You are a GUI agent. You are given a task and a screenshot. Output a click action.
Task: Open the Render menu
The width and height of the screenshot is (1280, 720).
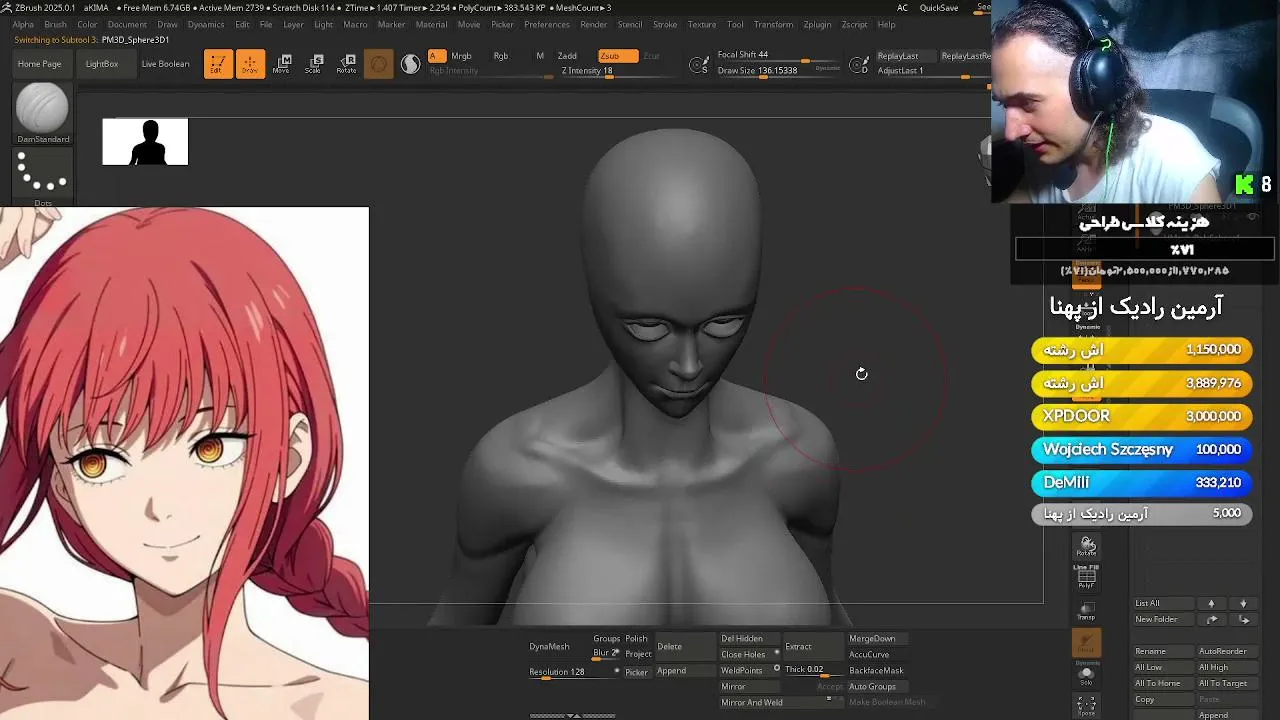pyautogui.click(x=594, y=24)
